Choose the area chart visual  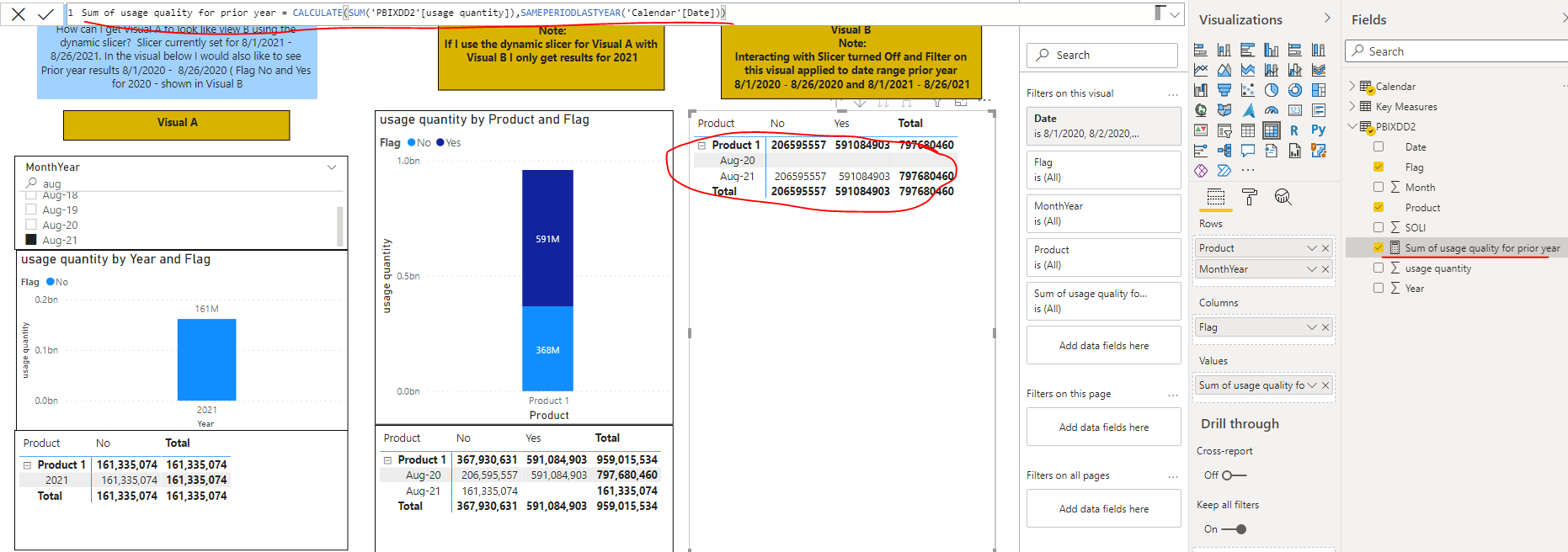pyautogui.click(x=1224, y=70)
